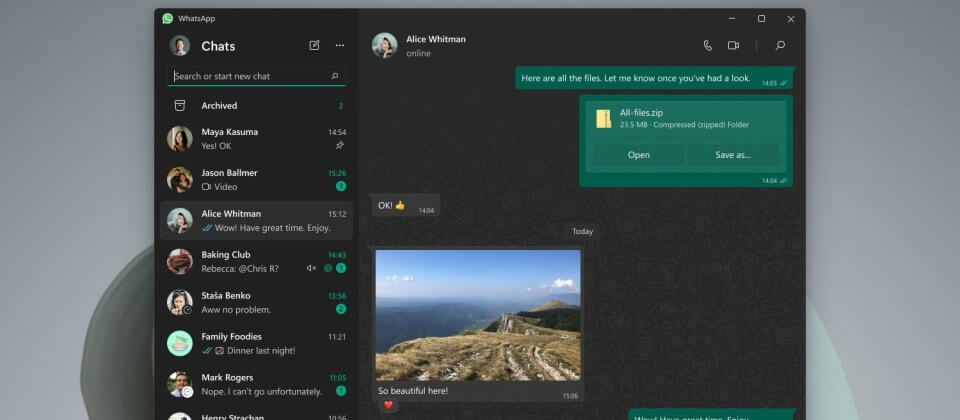960x420 pixels.
Task: Click the Archived box icon
Action: point(179,105)
